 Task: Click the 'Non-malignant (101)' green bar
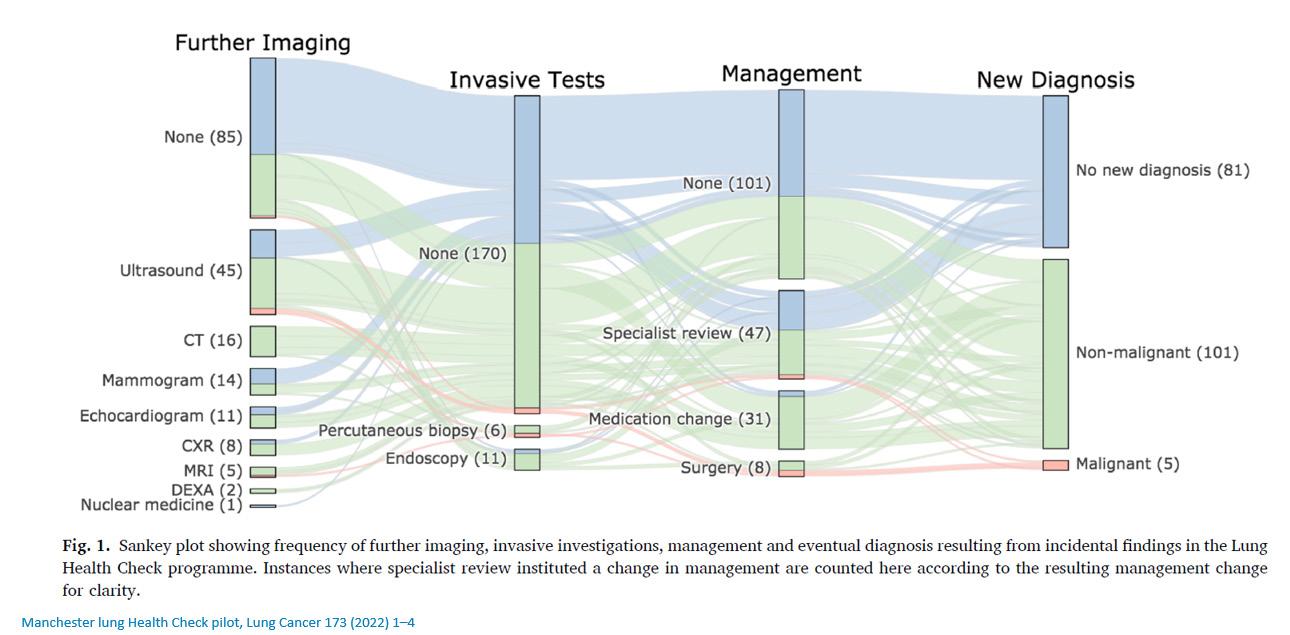pos(1055,353)
